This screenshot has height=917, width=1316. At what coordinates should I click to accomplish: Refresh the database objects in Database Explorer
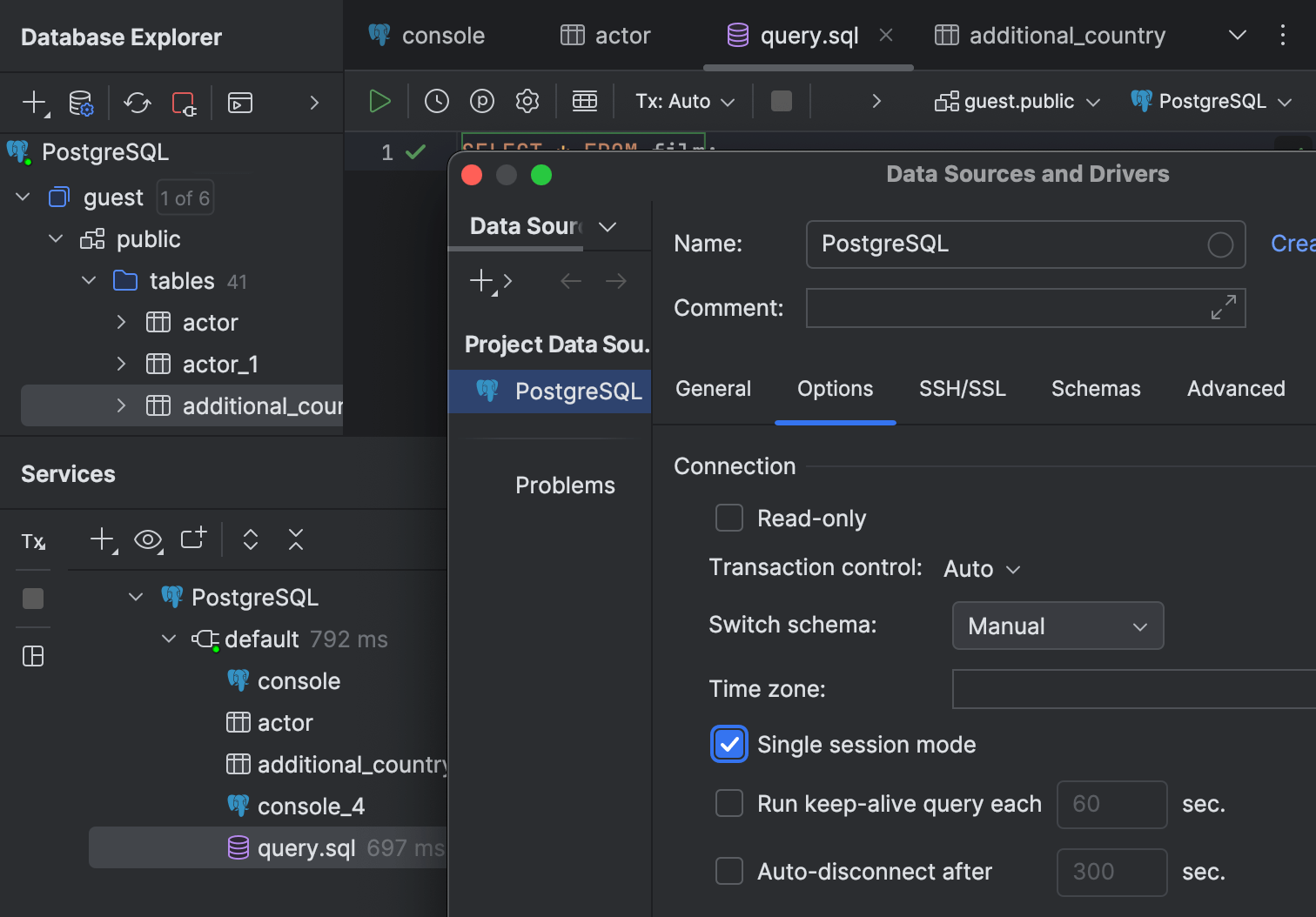137,103
